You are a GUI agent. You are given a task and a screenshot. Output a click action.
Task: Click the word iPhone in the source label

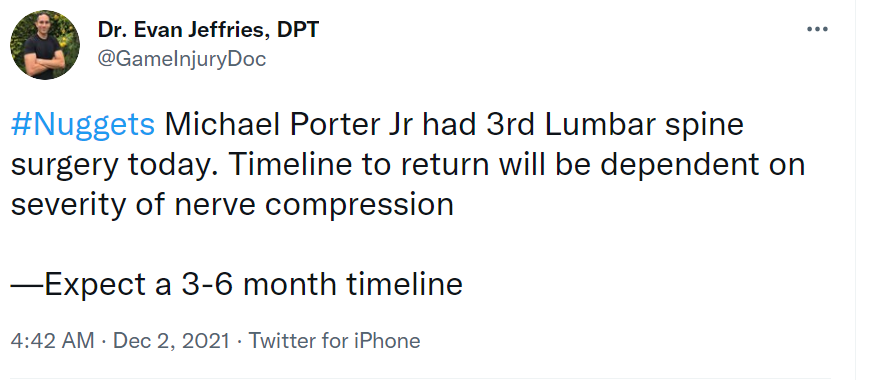386,341
